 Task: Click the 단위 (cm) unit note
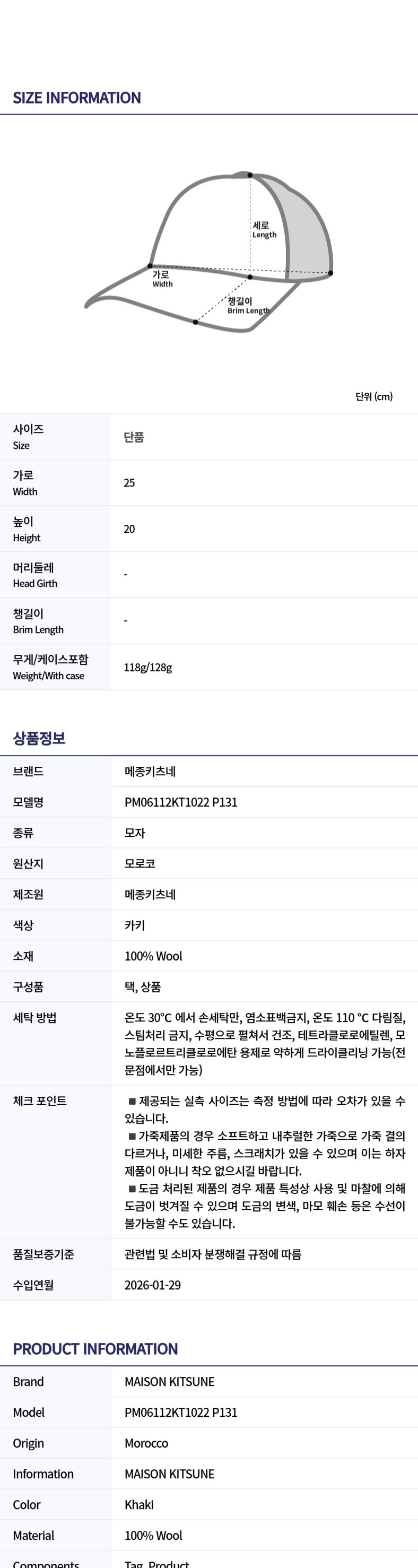(x=373, y=396)
